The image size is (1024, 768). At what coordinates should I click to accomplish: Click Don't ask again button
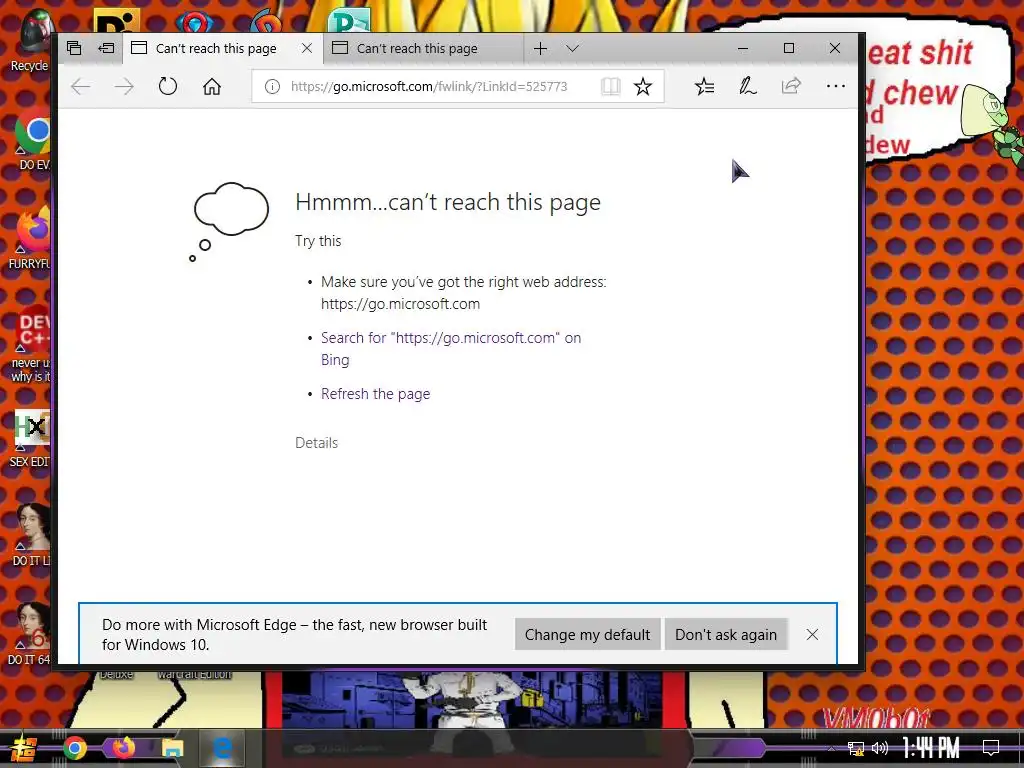coord(726,635)
